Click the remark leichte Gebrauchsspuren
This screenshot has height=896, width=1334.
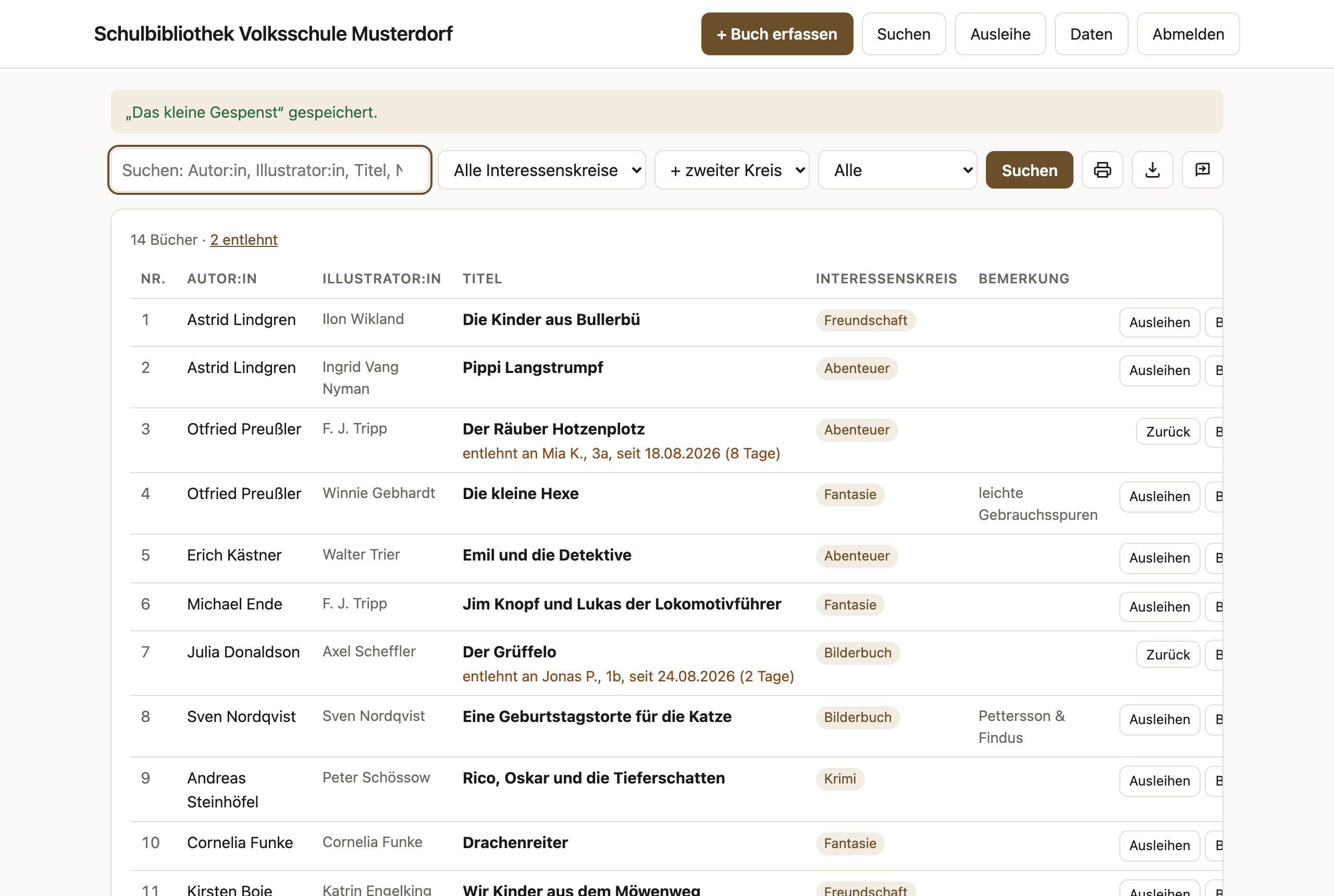point(1037,503)
